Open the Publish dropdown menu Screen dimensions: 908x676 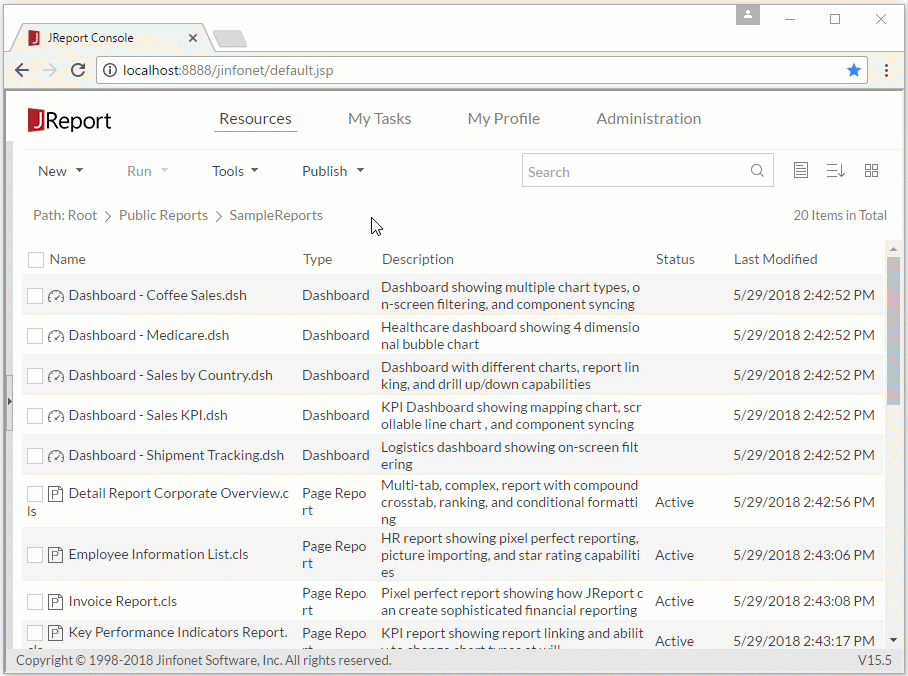tap(333, 171)
